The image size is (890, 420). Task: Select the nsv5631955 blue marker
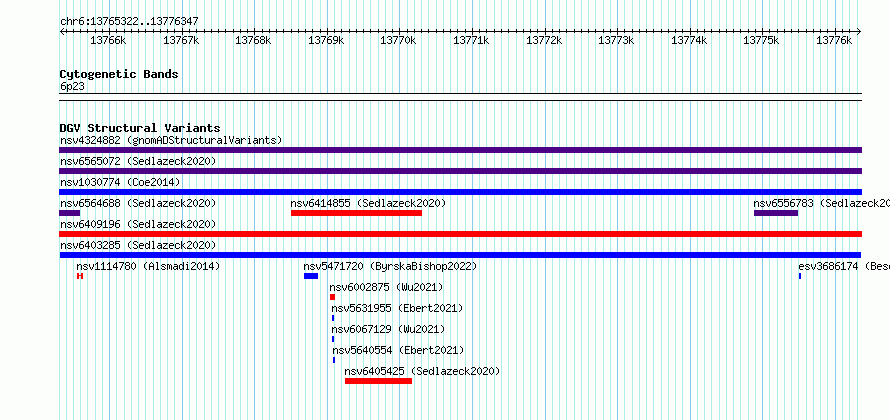pyautogui.click(x=333, y=318)
